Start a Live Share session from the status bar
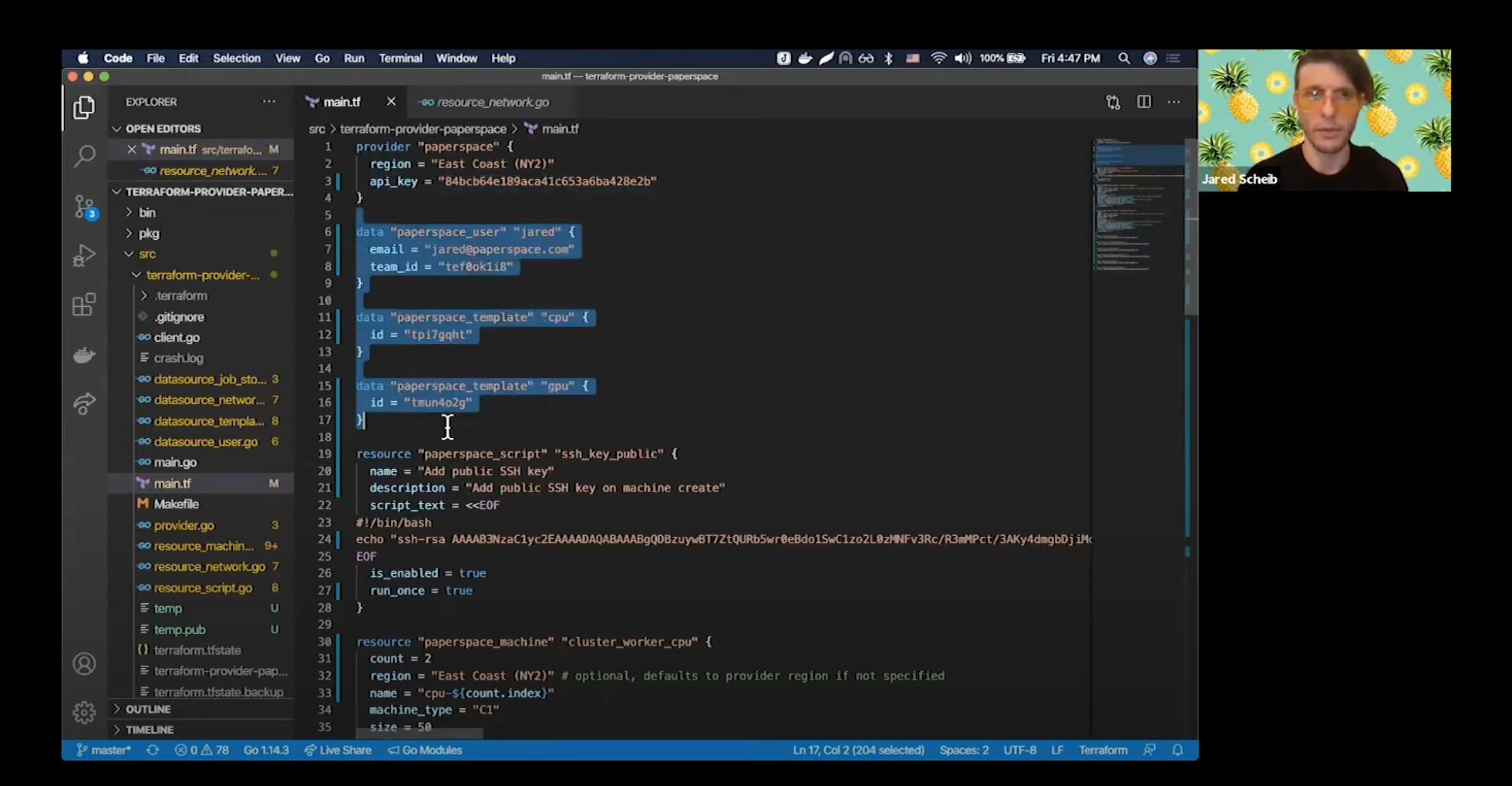This screenshot has width=1512, height=786. [x=338, y=749]
